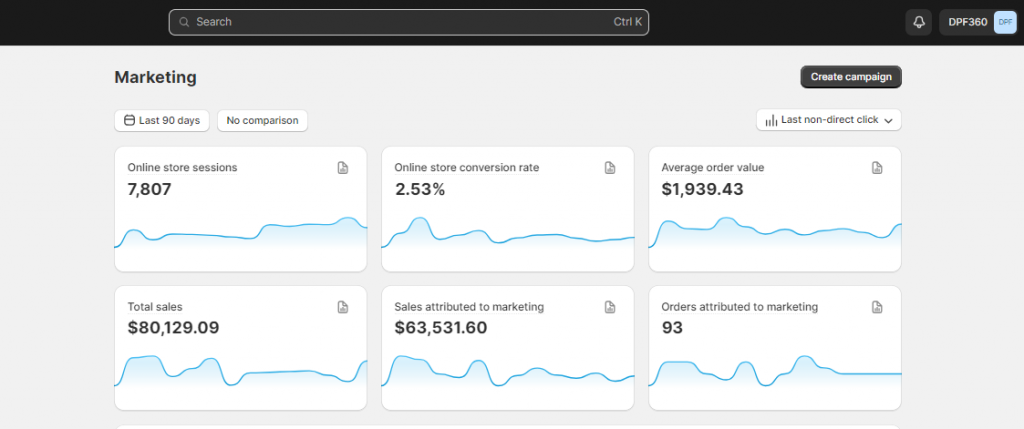Click the DPF avatar in account menu

coord(1004,22)
